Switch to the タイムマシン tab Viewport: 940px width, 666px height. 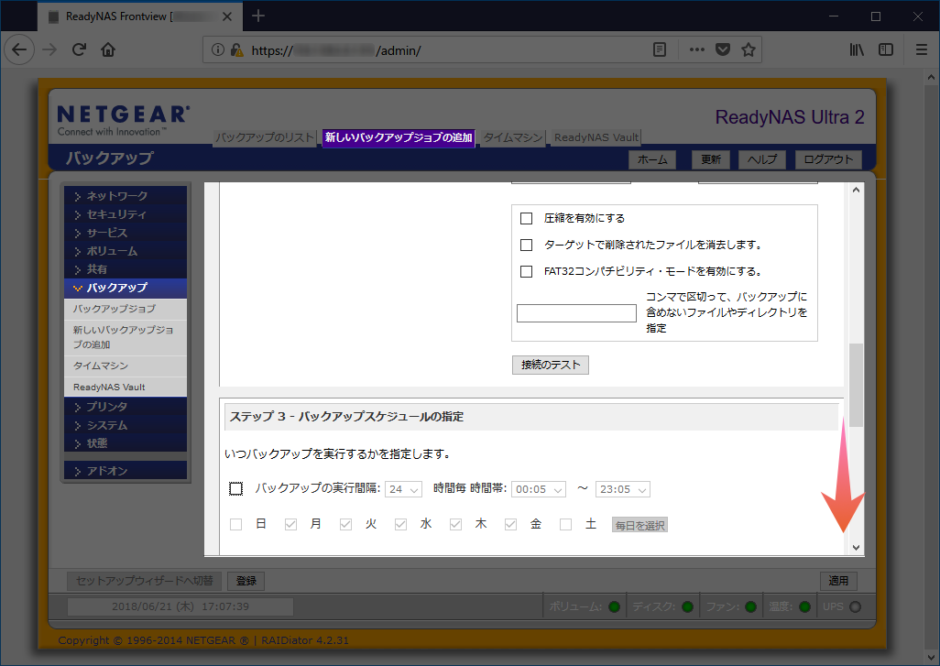511,138
